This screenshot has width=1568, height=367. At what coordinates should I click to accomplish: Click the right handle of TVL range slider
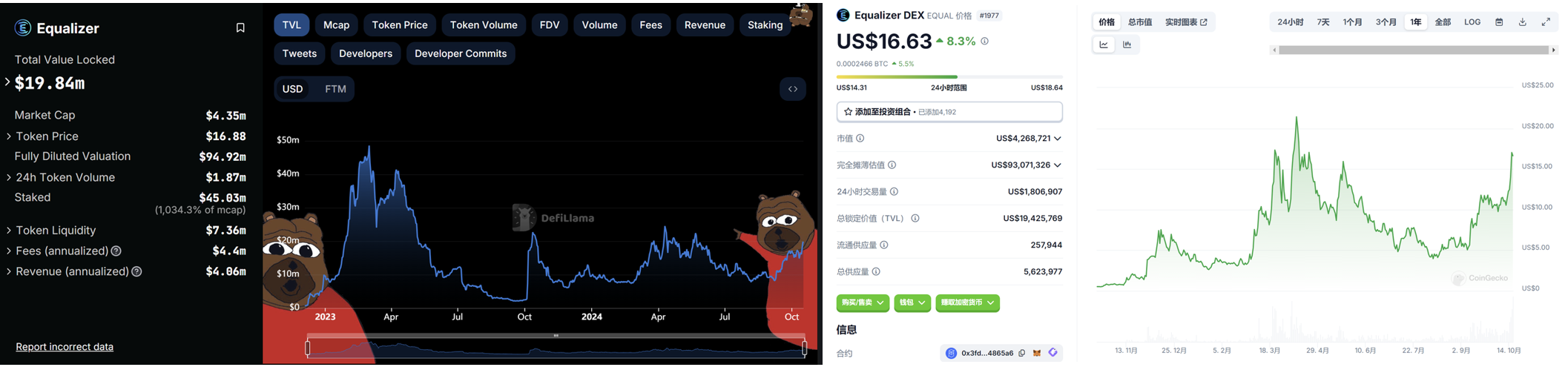804,347
